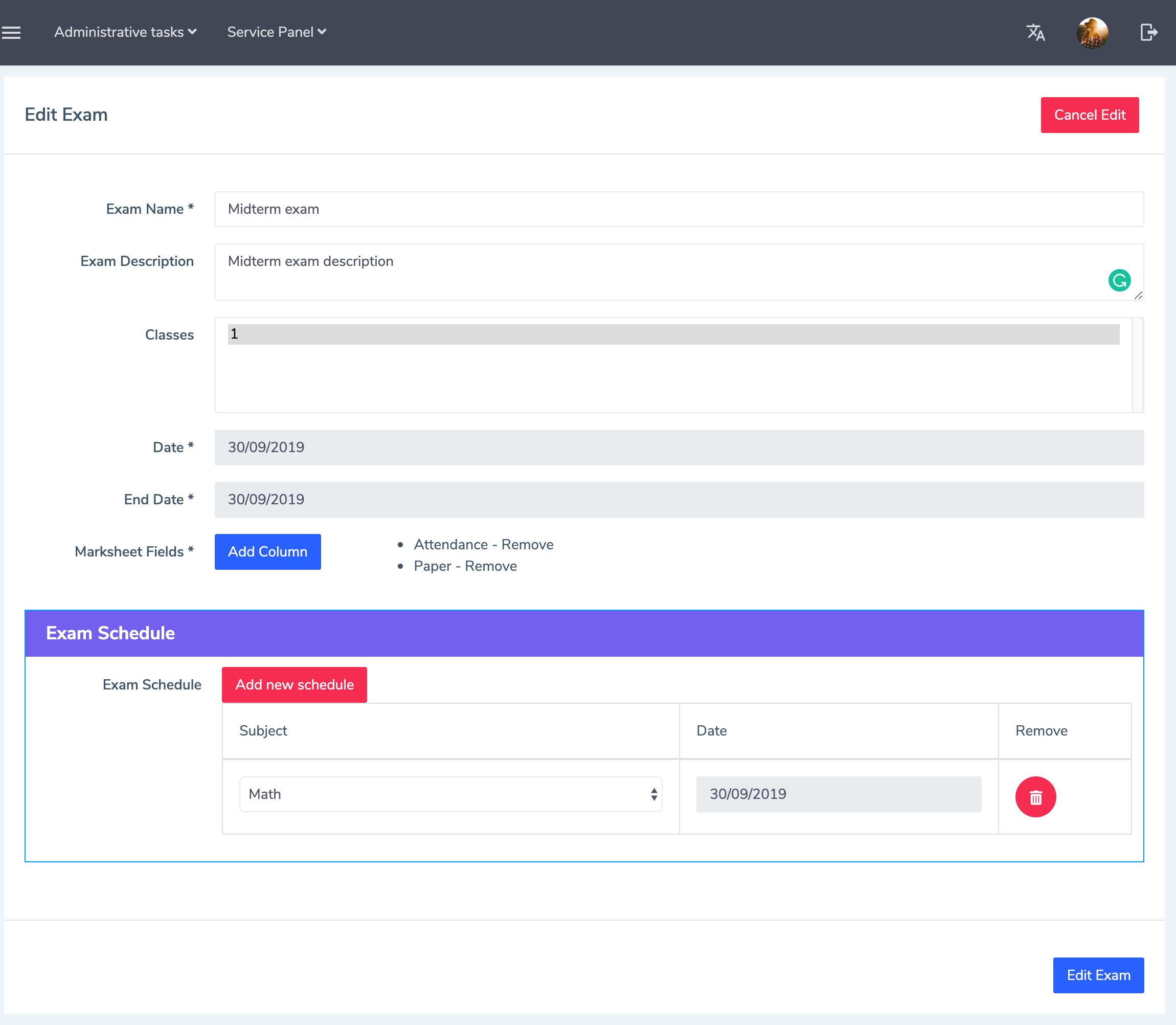The width and height of the screenshot is (1176, 1025).
Task: Remove the Paper marksheet field
Action: coord(490,566)
